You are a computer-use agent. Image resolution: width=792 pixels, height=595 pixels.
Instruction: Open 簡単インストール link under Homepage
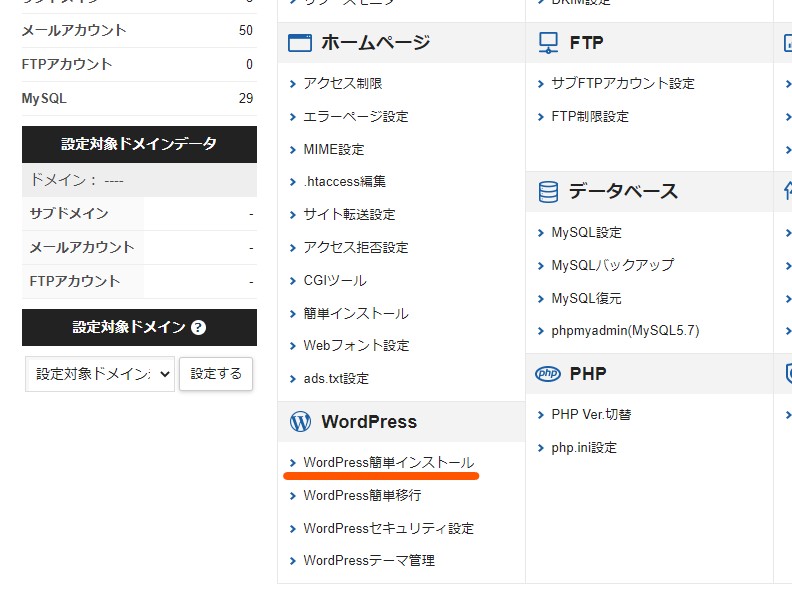coord(356,314)
